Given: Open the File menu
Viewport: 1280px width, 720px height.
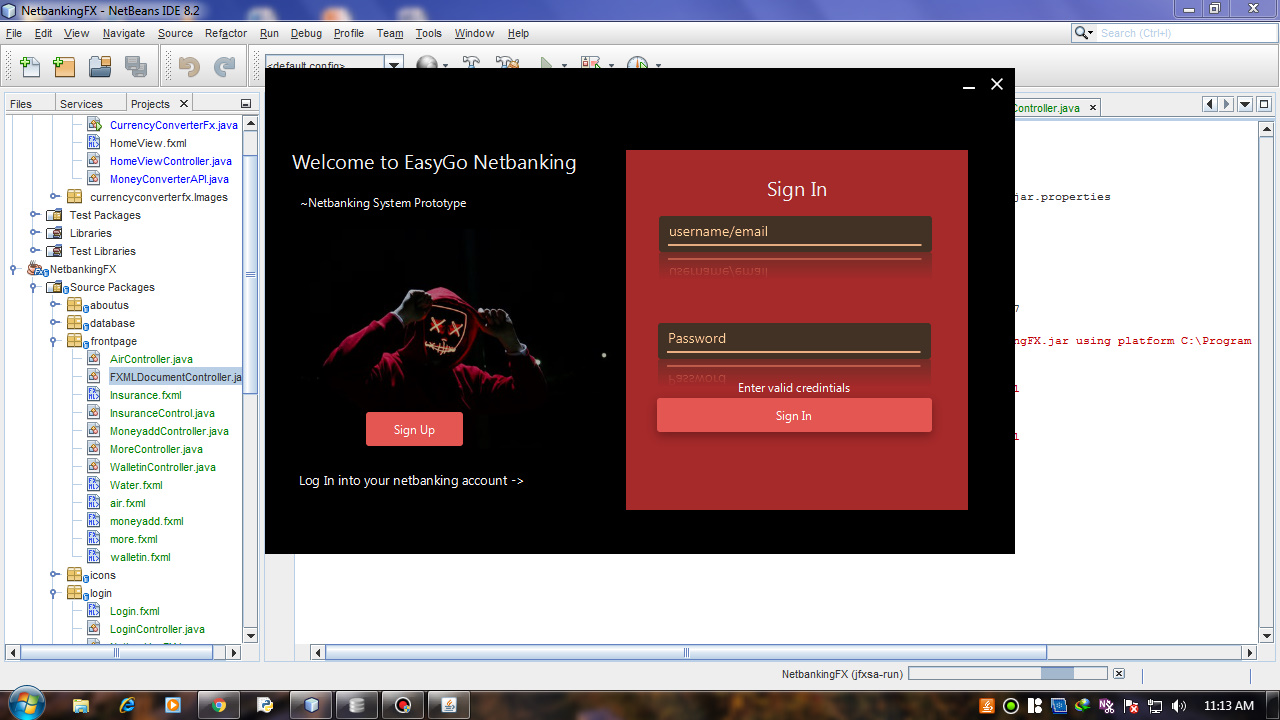Looking at the screenshot, I should 13,33.
